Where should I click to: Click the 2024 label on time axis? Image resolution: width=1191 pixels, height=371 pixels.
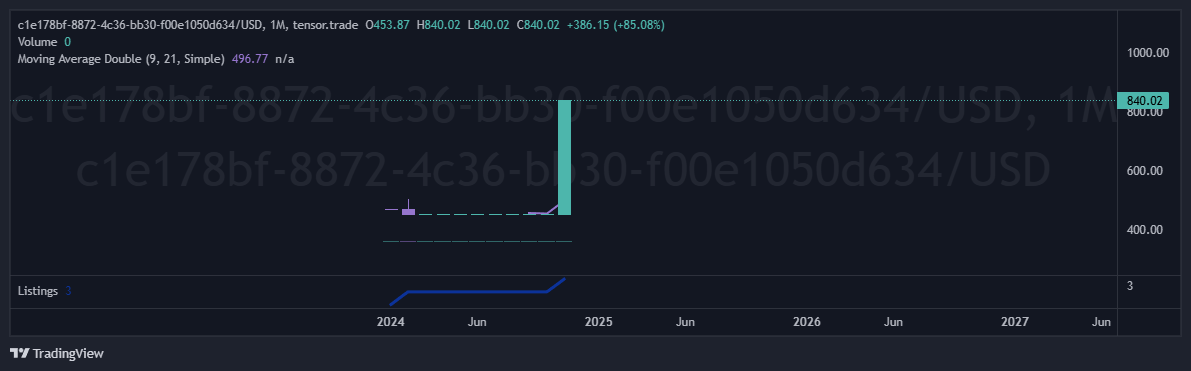(x=390, y=322)
